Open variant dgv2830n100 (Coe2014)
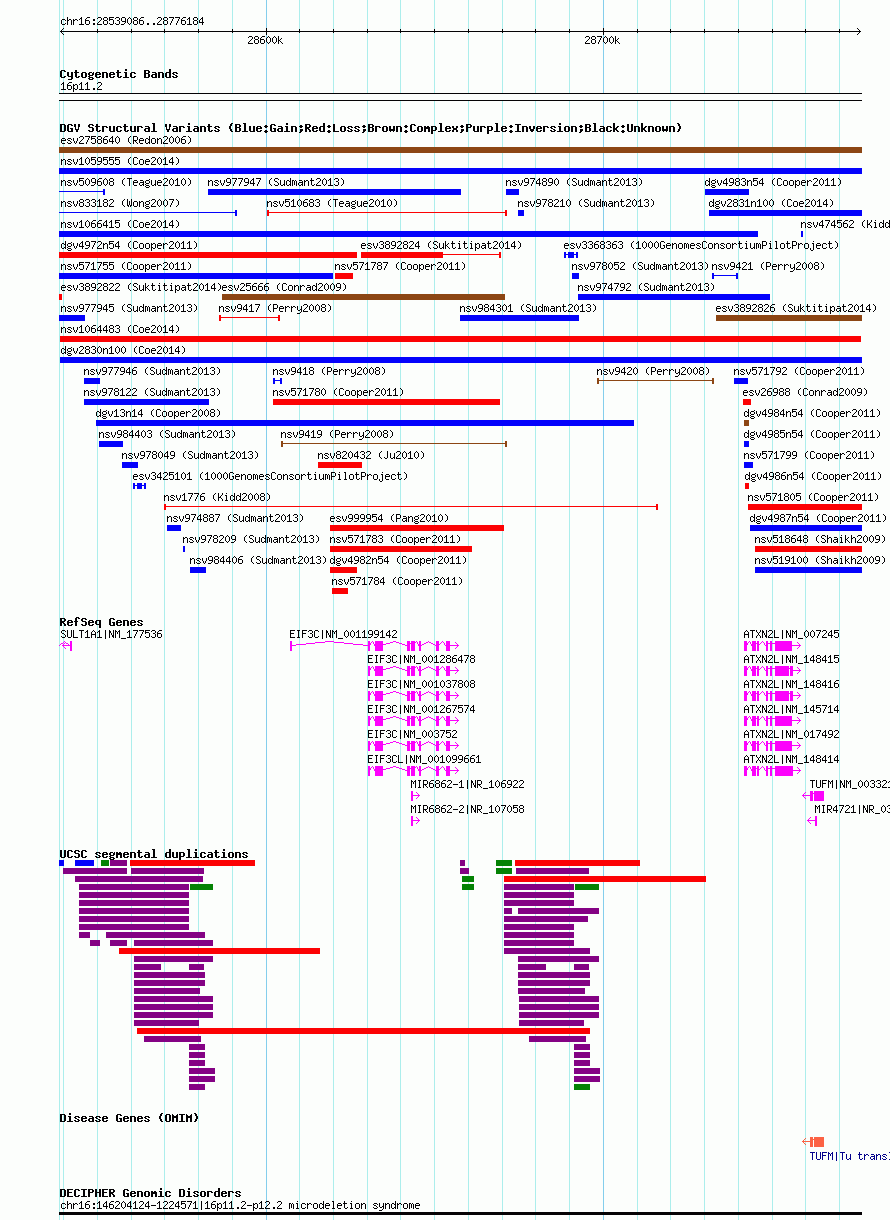 coord(123,350)
